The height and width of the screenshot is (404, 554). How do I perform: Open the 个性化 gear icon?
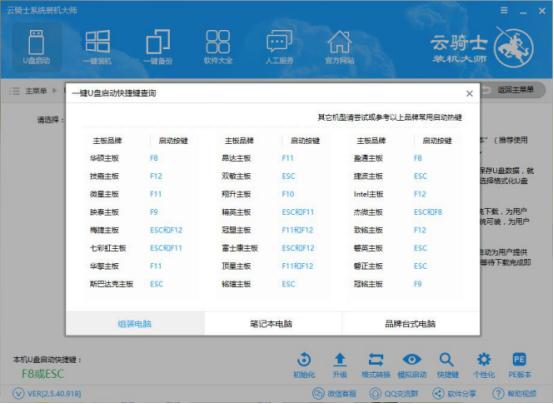[484, 365]
